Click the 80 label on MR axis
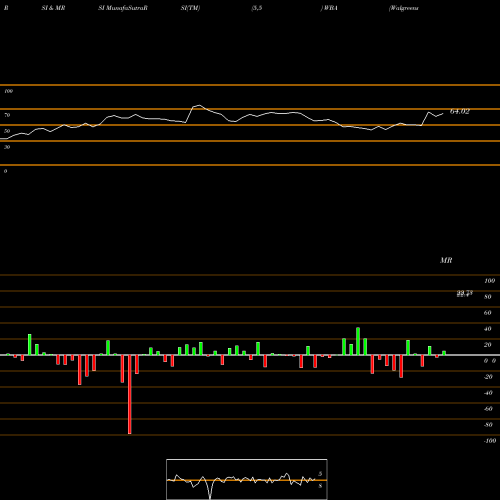Image resolution: width=500 pixels, height=500 pixels. pos(488,297)
